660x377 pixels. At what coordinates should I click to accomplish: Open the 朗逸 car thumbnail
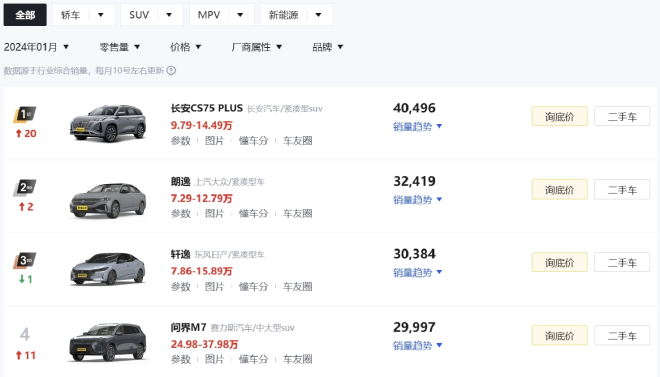point(108,200)
